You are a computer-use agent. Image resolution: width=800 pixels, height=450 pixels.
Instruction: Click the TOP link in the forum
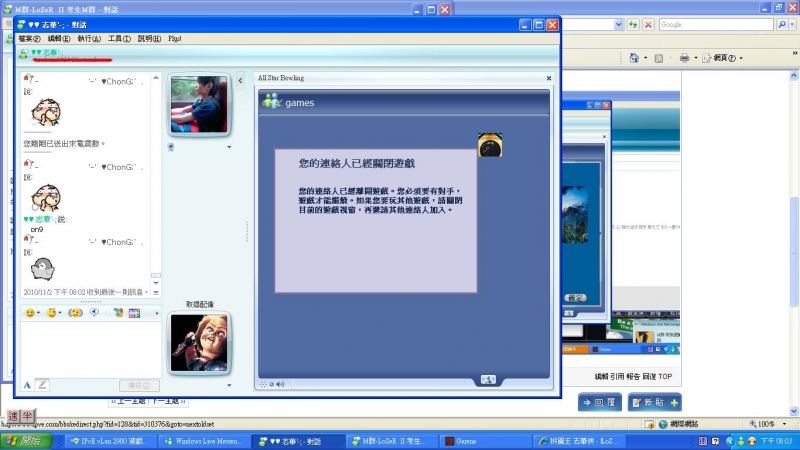point(665,377)
